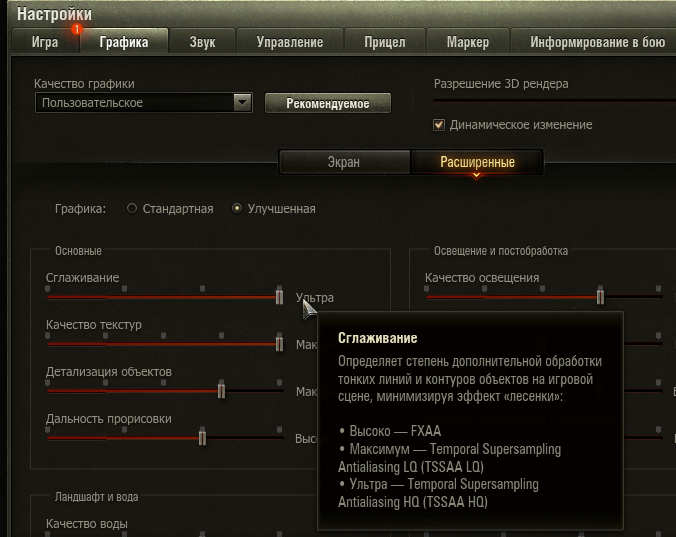
Task: Click the Сглаживание slider handle
Action: [279, 297]
